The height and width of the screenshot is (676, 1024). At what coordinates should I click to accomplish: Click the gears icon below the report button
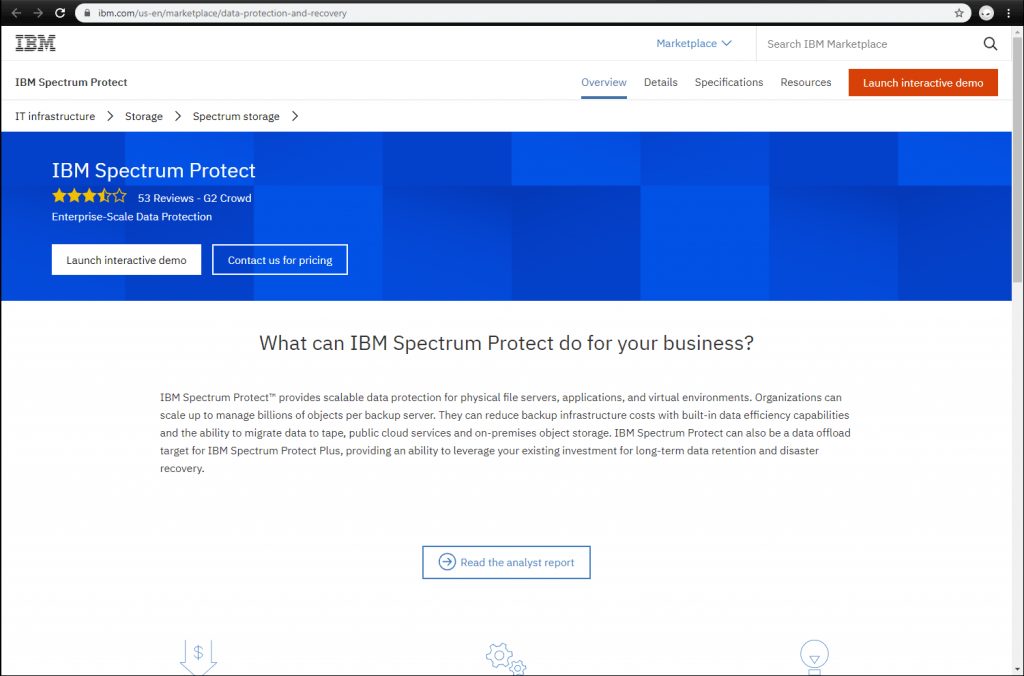503,657
